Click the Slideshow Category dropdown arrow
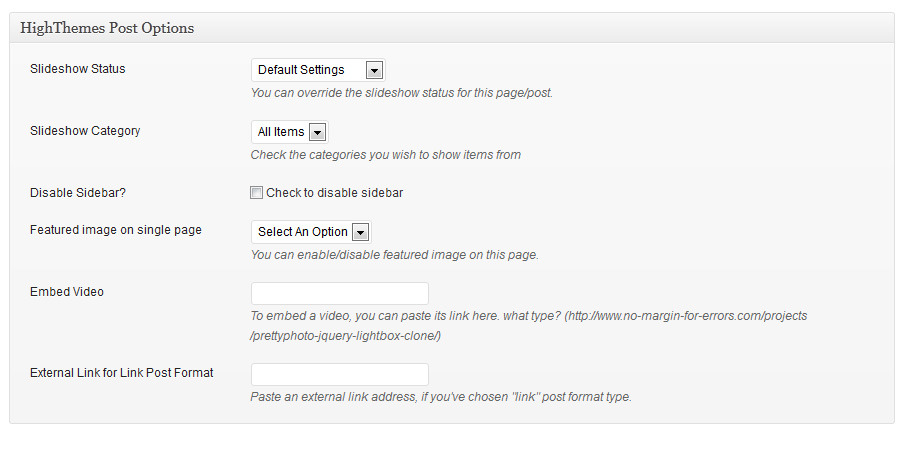907x460 pixels. (x=317, y=132)
